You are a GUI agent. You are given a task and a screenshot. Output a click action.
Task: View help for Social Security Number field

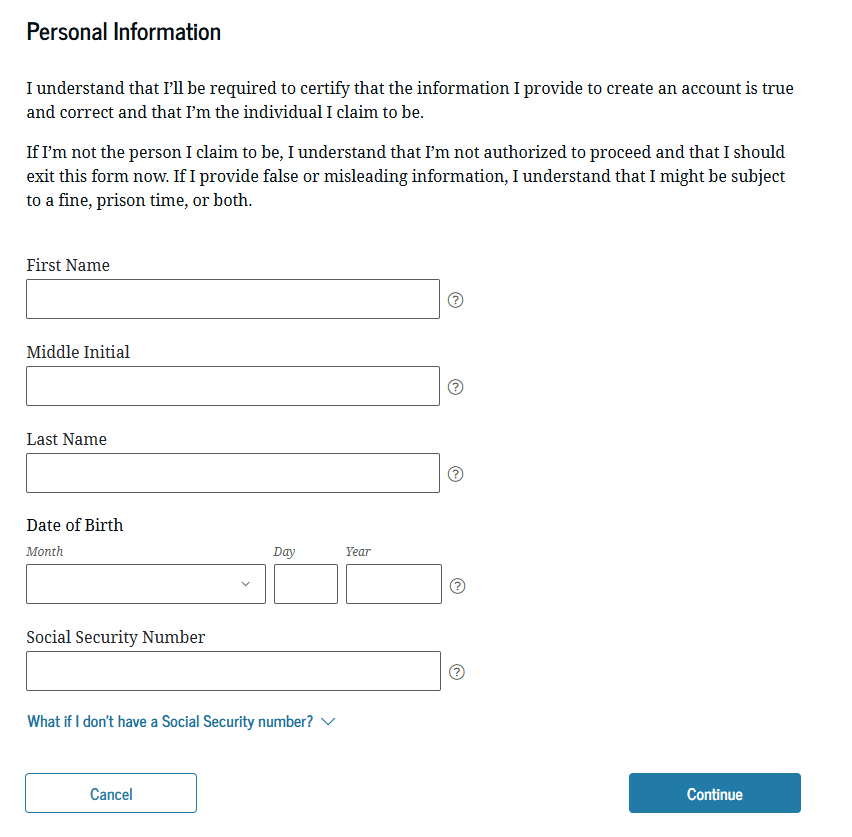coord(457,672)
